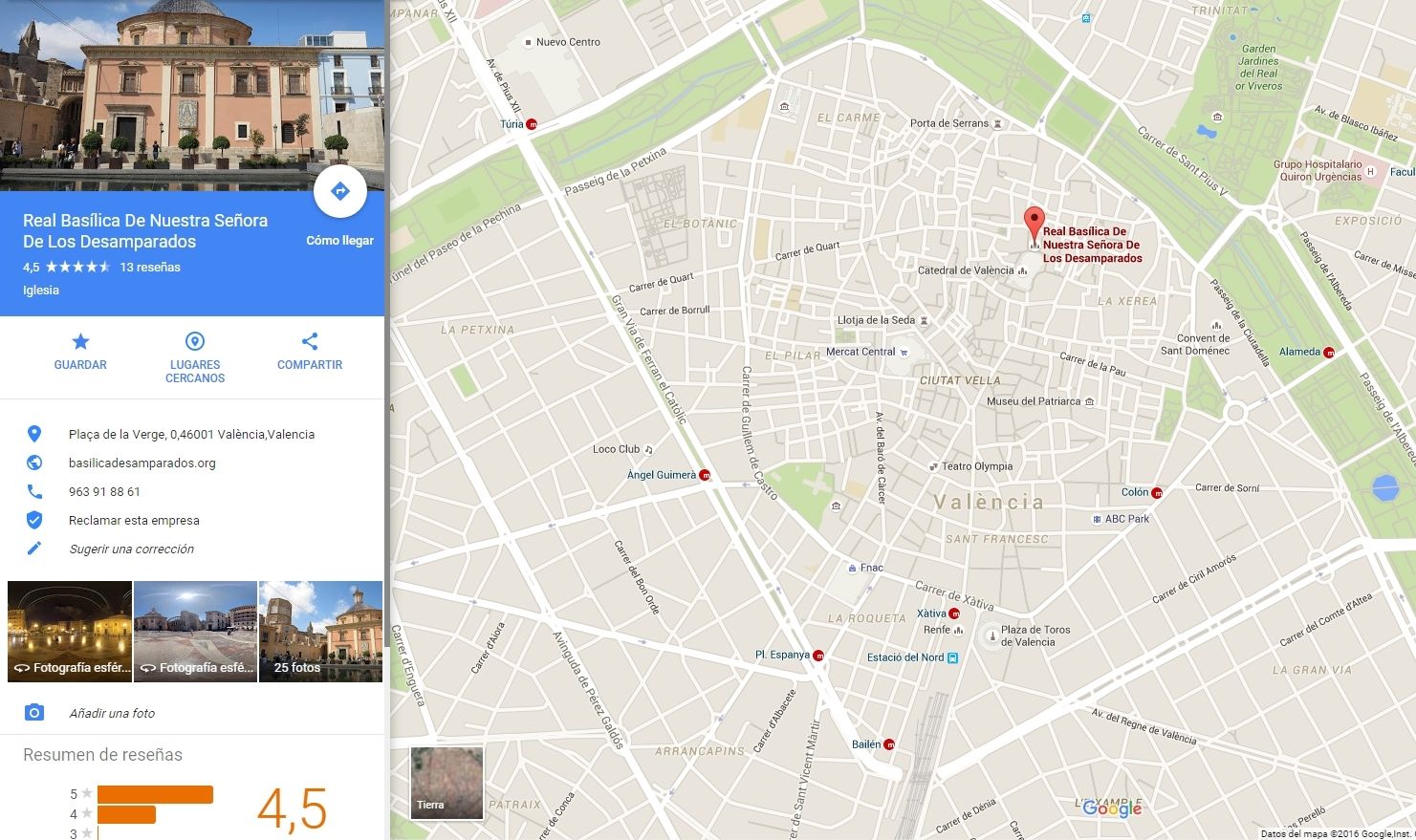Click Estació del Nord train station icon
The width and height of the screenshot is (1416, 840).
tap(953, 657)
